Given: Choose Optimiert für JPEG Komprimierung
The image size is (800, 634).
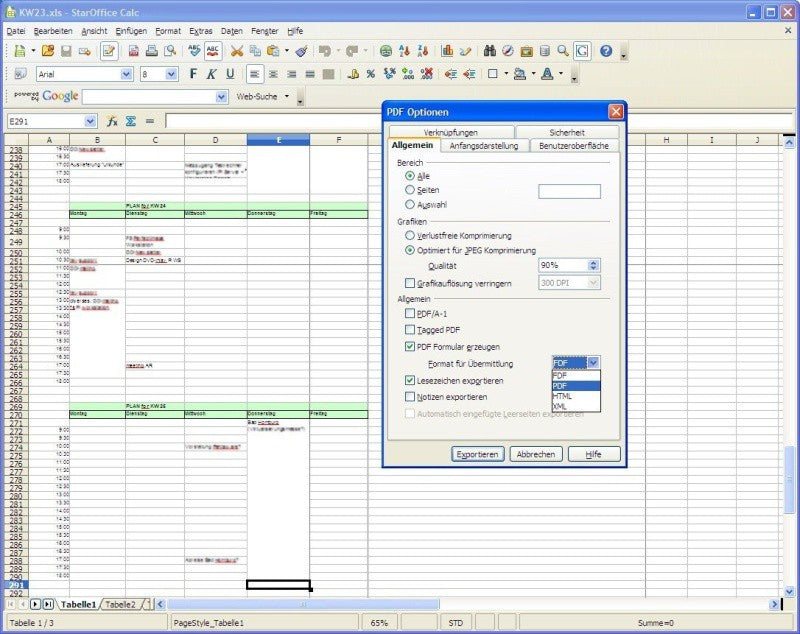Looking at the screenshot, I should pyautogui.click(x=410, y=250).
